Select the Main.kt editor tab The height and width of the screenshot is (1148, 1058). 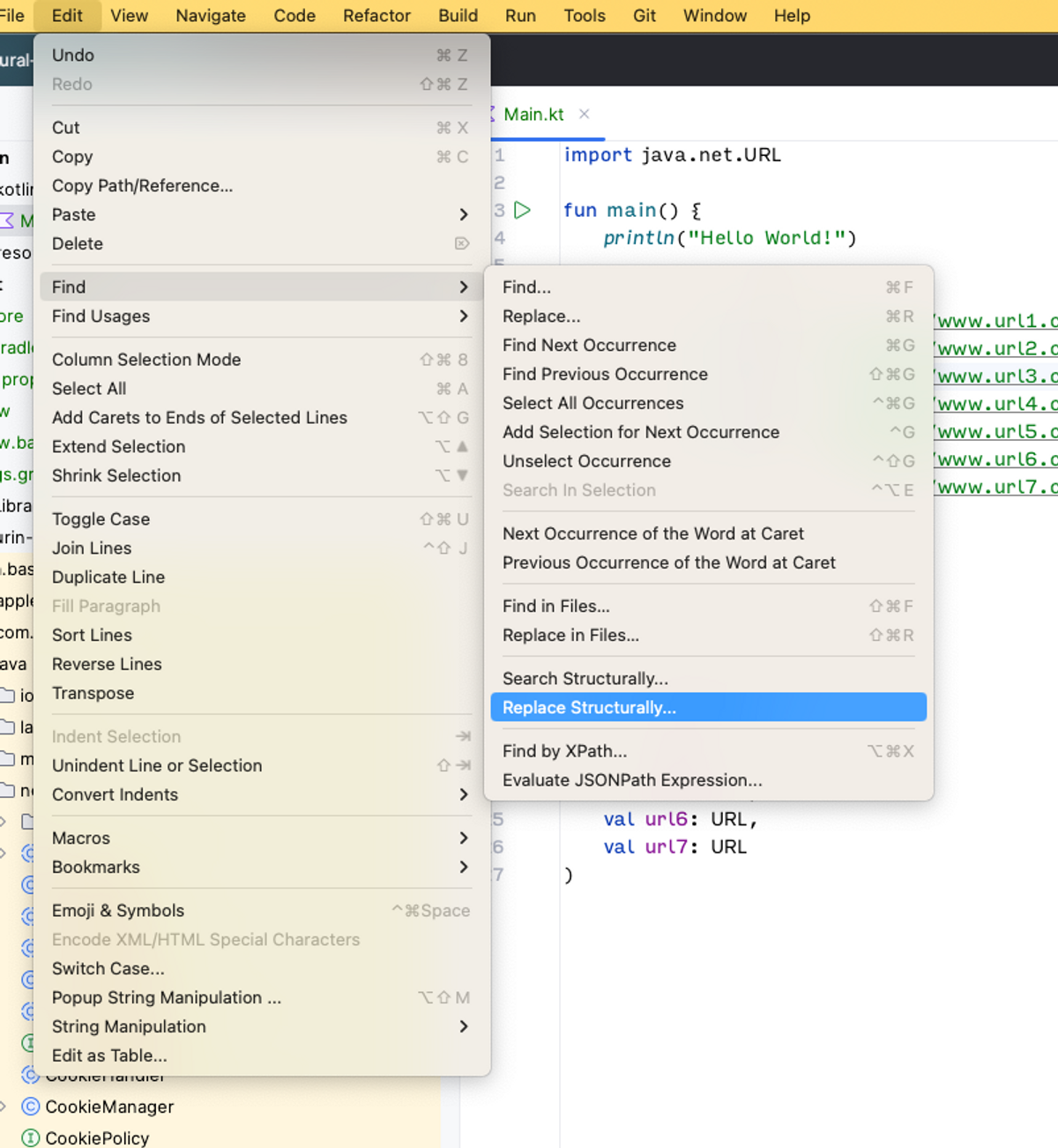click(x=533, y=114)
